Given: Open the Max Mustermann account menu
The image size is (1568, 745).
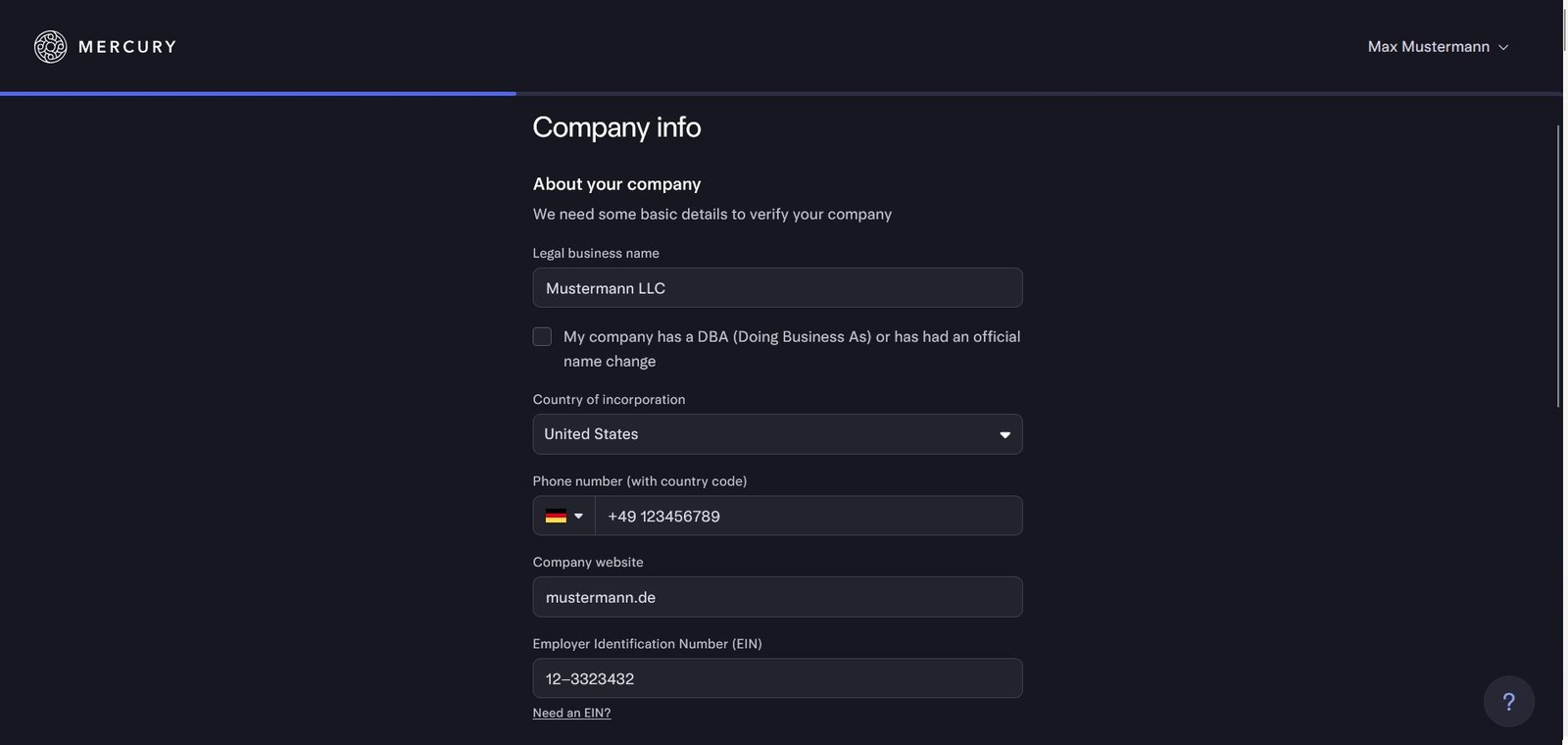Looking at the screenshot, I should click(x=1428, y=47).
